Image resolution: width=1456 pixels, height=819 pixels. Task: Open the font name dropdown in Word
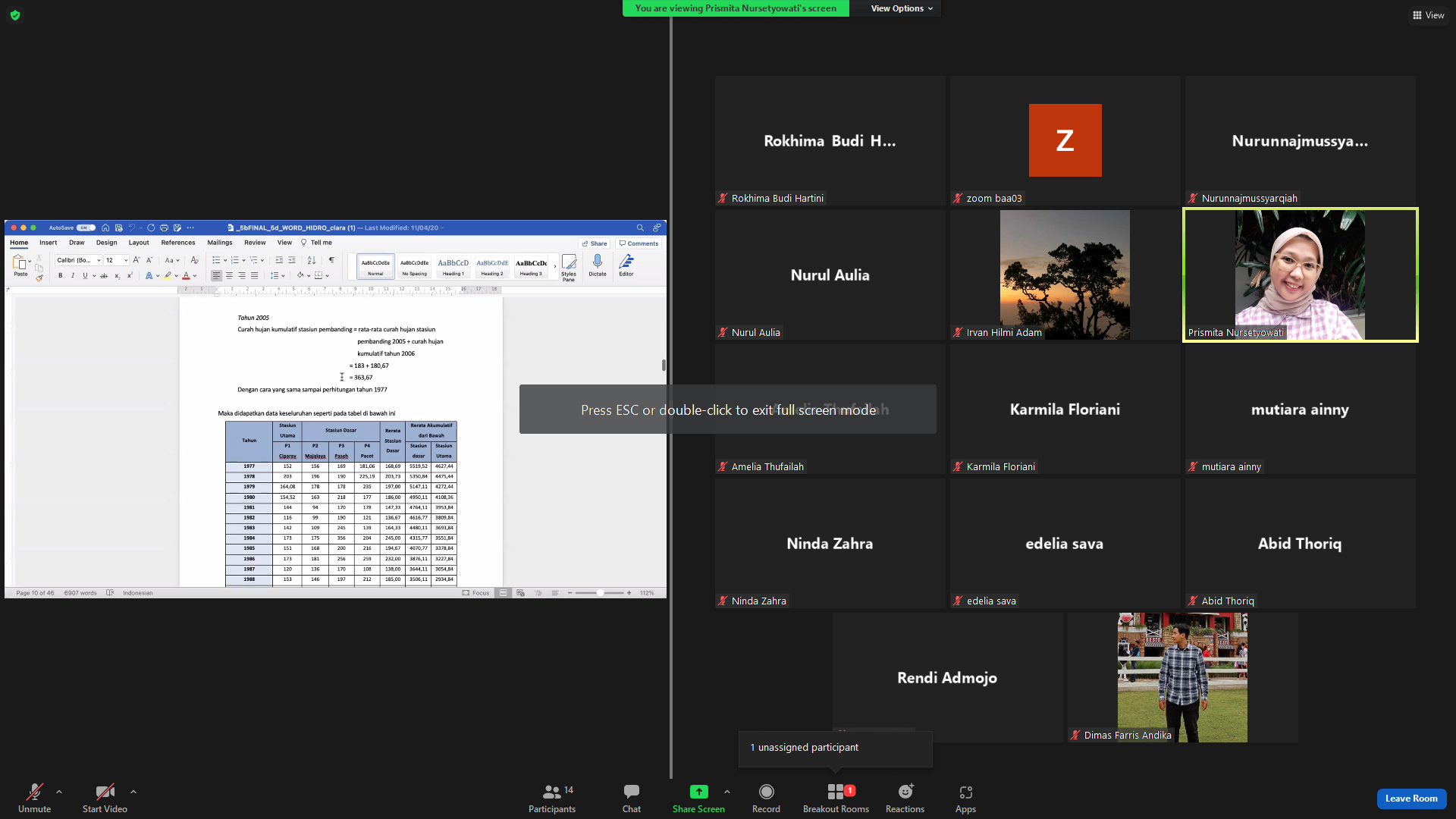[x=99, y=260]
